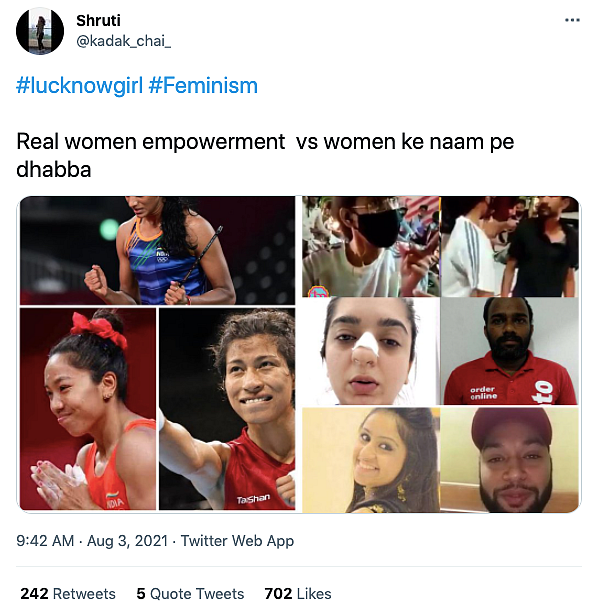Open the photo of woman with red hair bow
Screen dimensions: 593x609
pyautogui.click(x=88, y=409)
